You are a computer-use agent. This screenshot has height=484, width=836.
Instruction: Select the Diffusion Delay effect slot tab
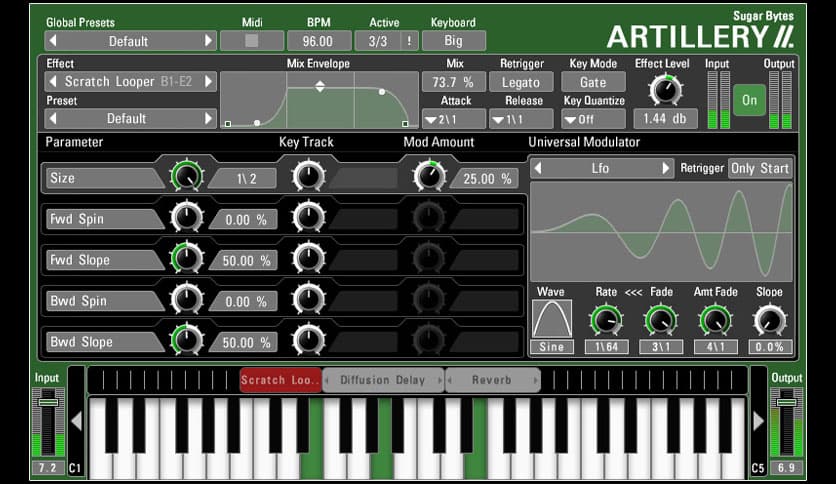pyautogui.click(x=383, y=380)
